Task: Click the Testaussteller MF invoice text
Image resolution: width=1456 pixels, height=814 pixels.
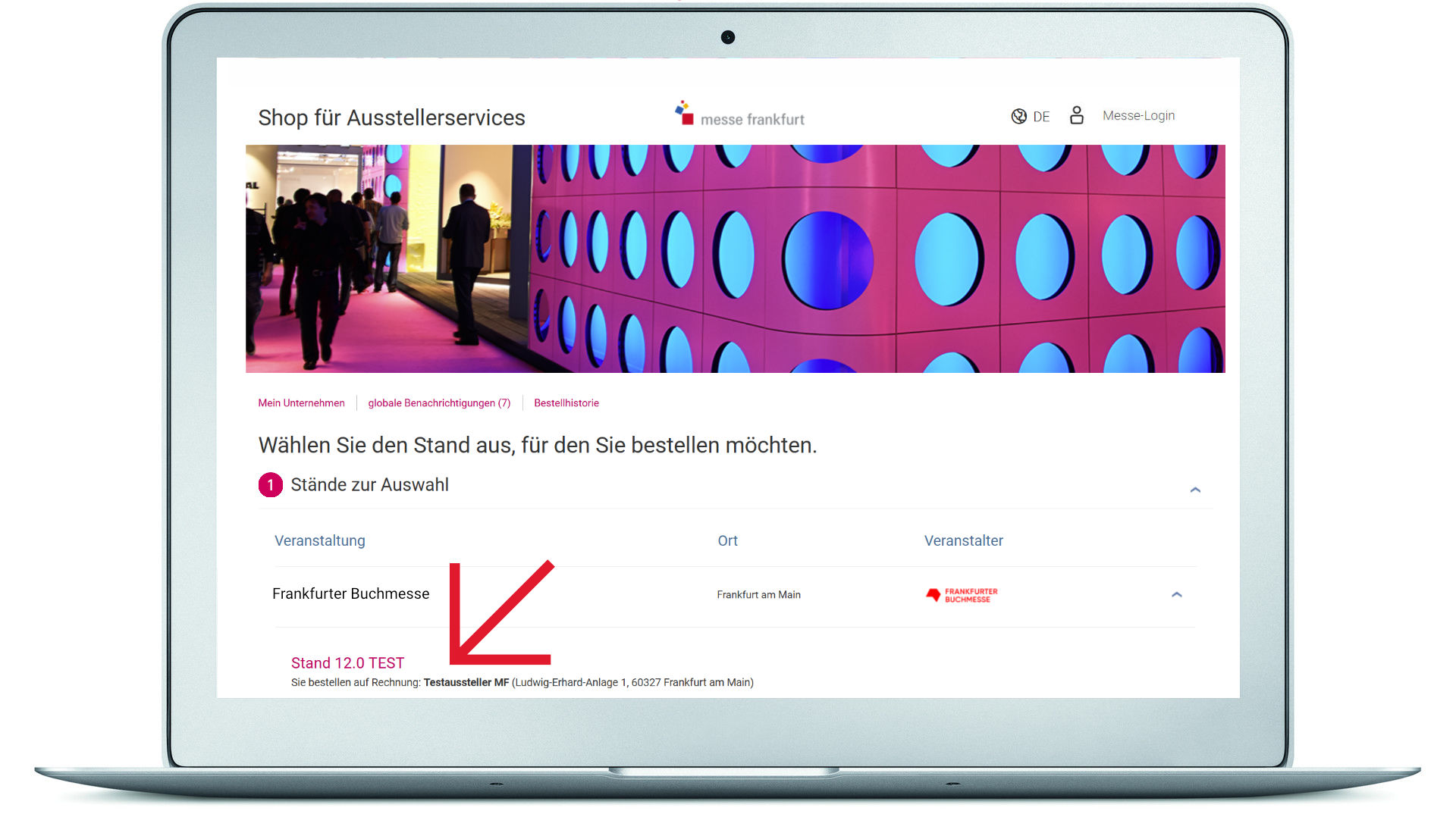Action: [x=466, y=682]
